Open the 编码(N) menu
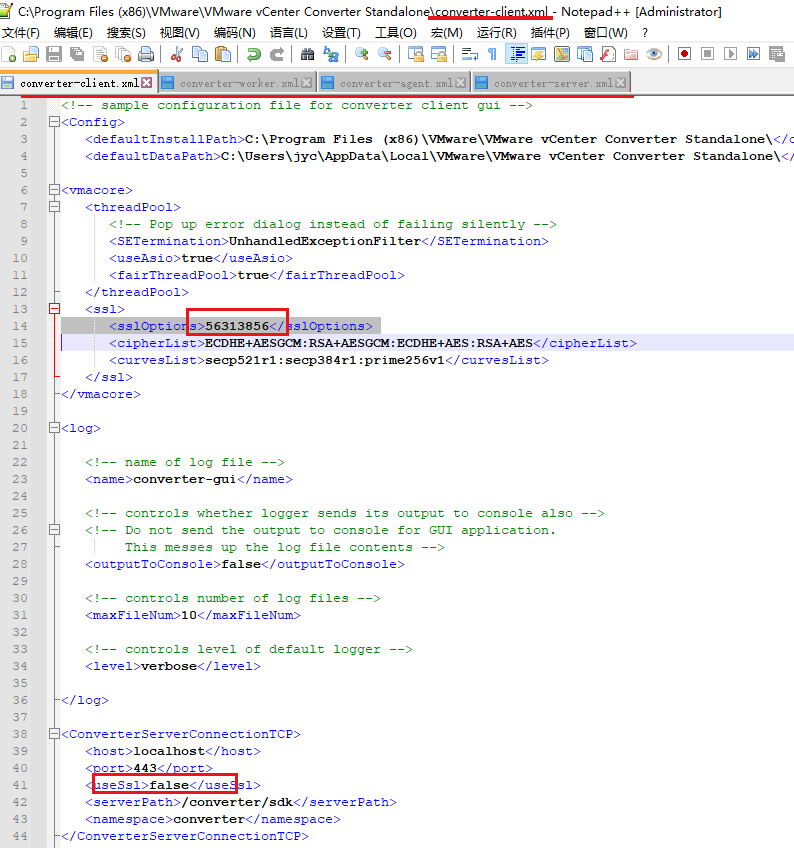The width and height of the screenshot is (794, 848). coord(234,33)
